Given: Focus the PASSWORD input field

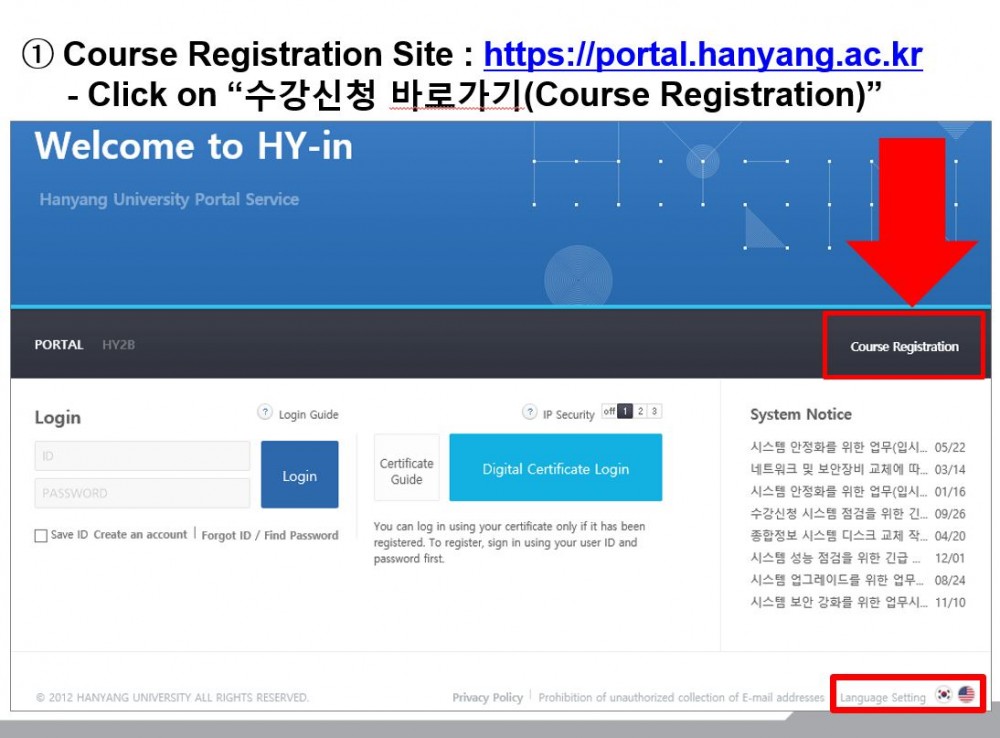Looking at the screenshot, I should click(x=142, y=493).
